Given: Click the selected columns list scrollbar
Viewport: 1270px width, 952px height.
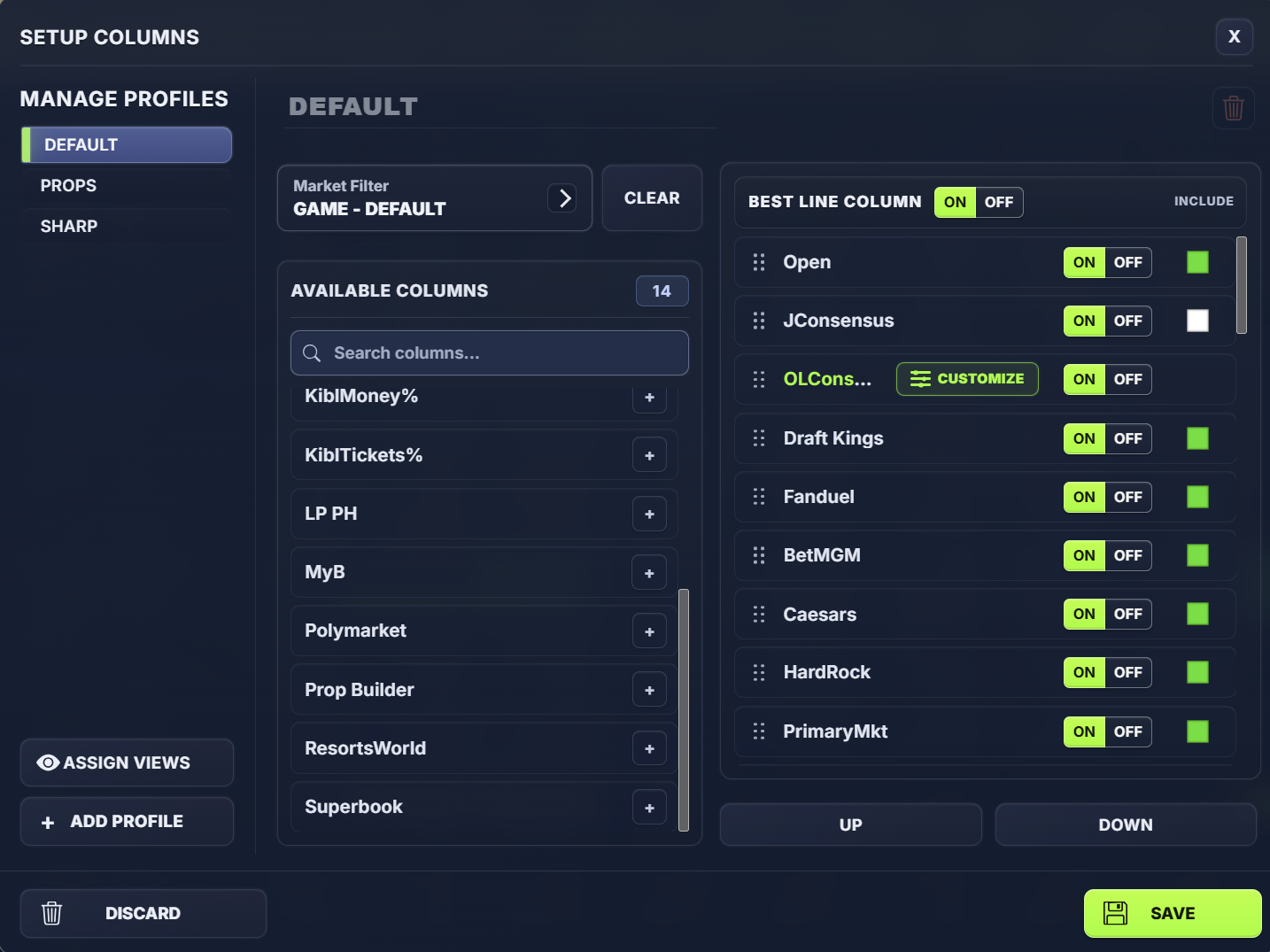Looking at the screenshot, I should point(1242,285).
